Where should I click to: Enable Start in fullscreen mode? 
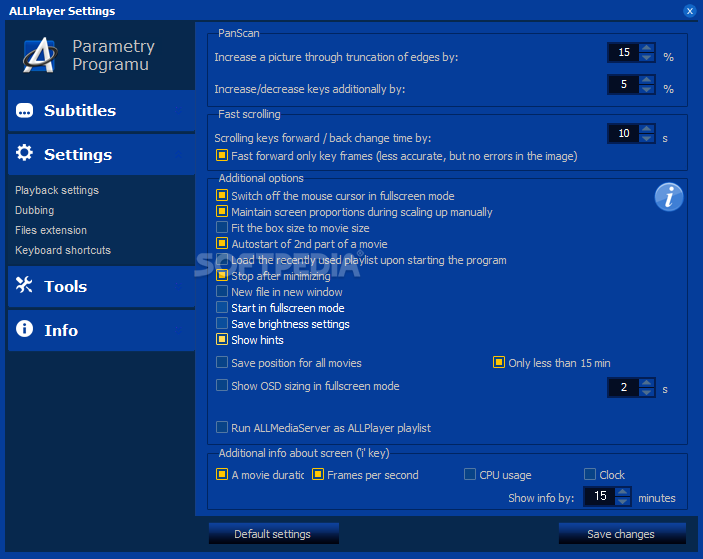pos(222,307)
